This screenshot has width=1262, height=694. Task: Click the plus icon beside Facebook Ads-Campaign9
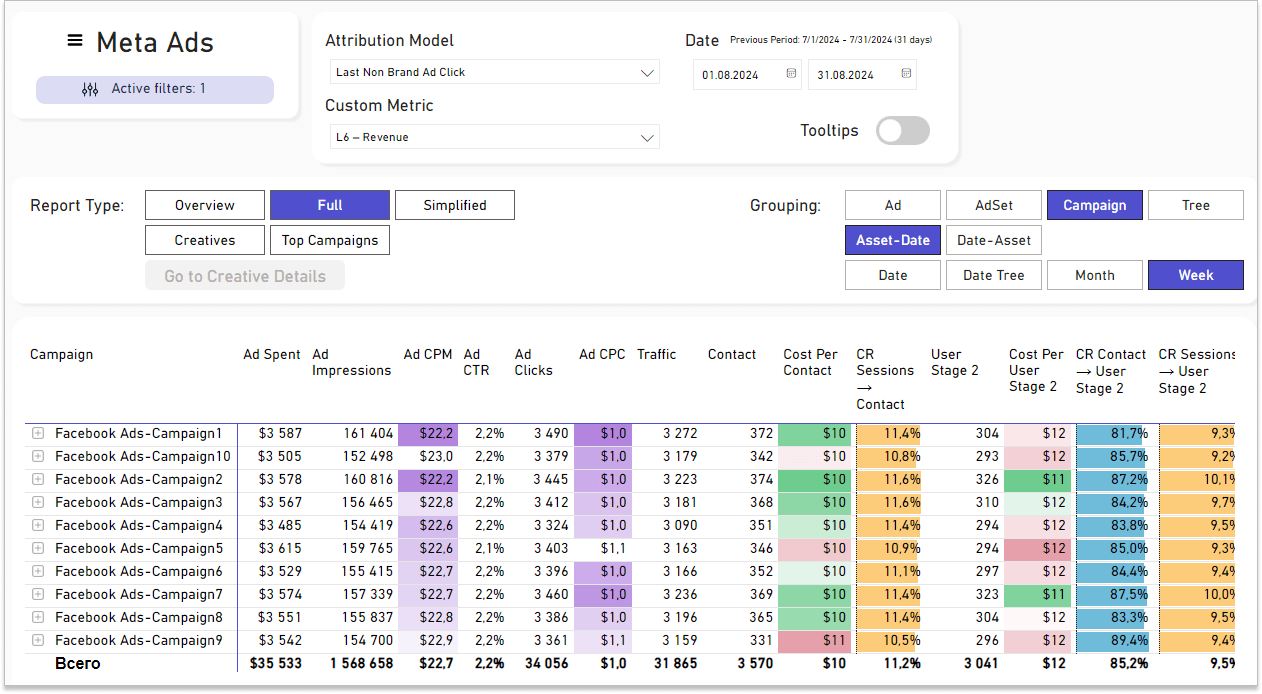point(38,641)
